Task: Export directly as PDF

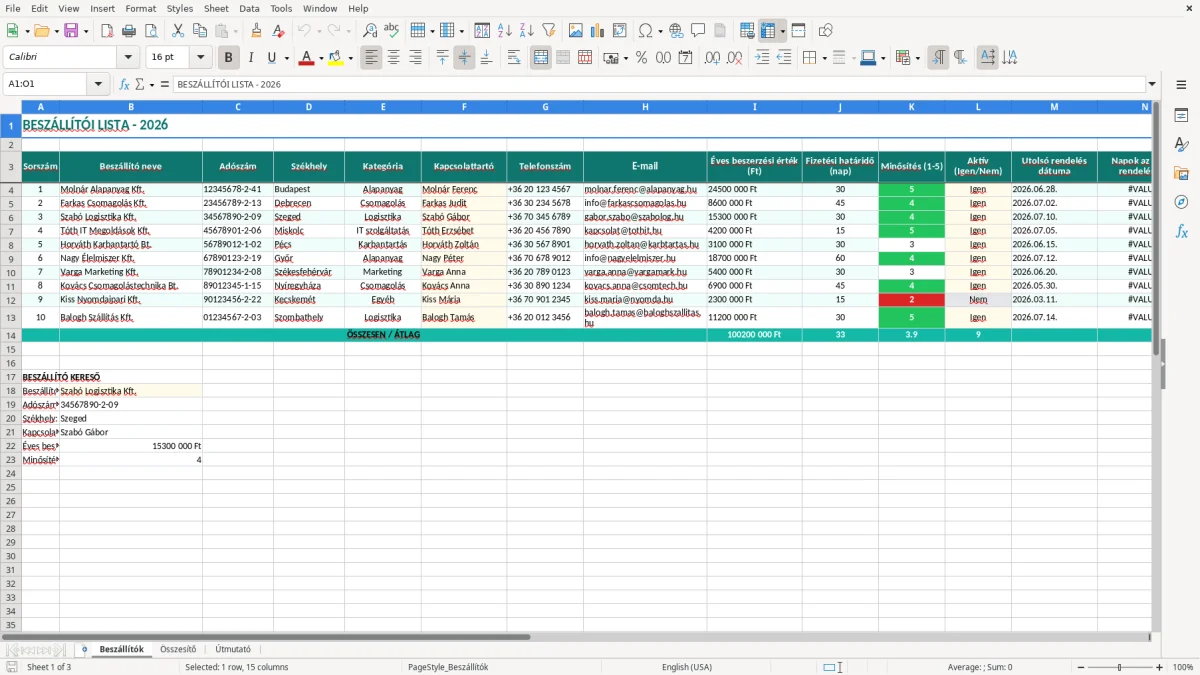Action: pos(107,31)
